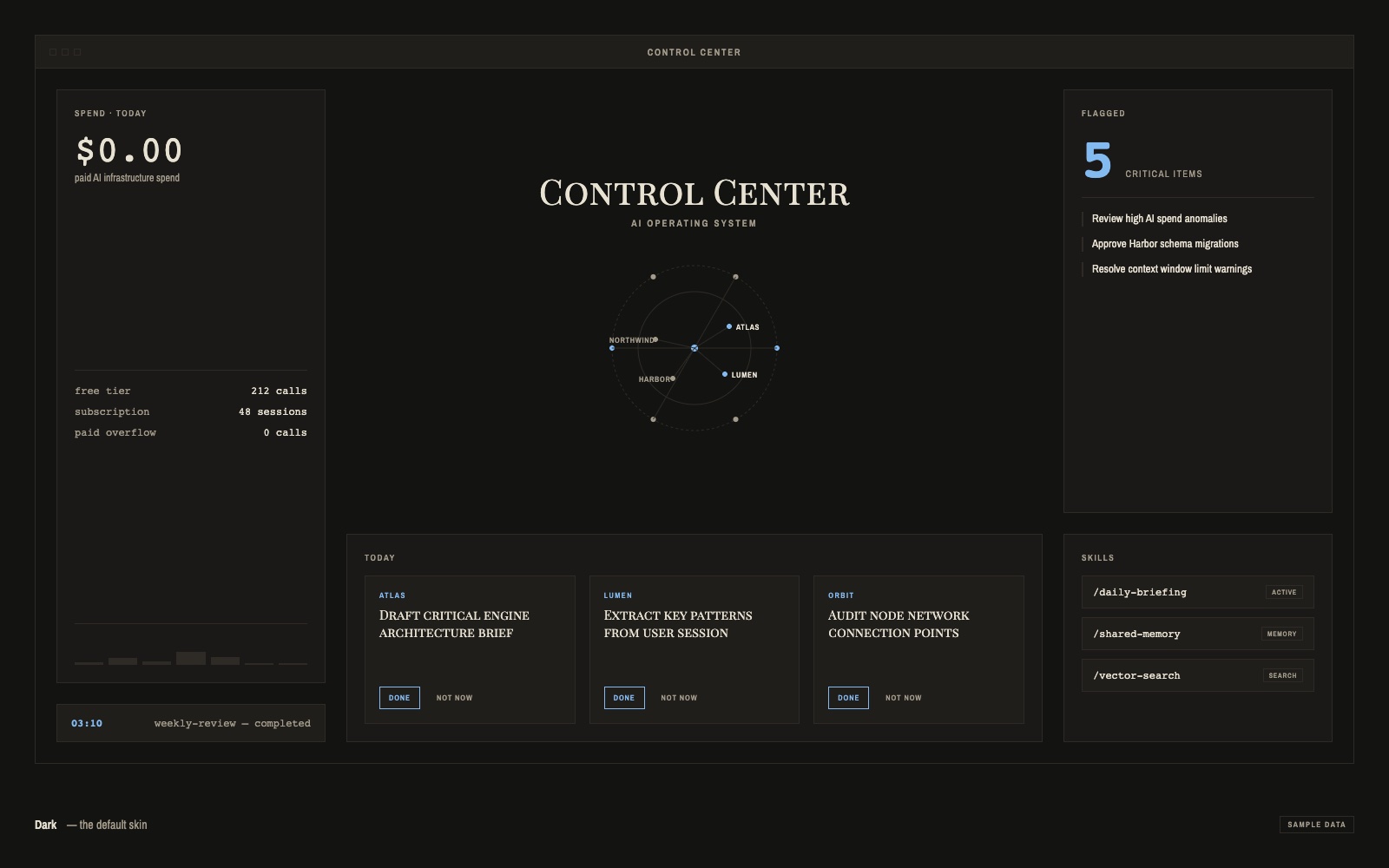Click the MEMORY badge on shared-memory

[x=1282, y=634]
